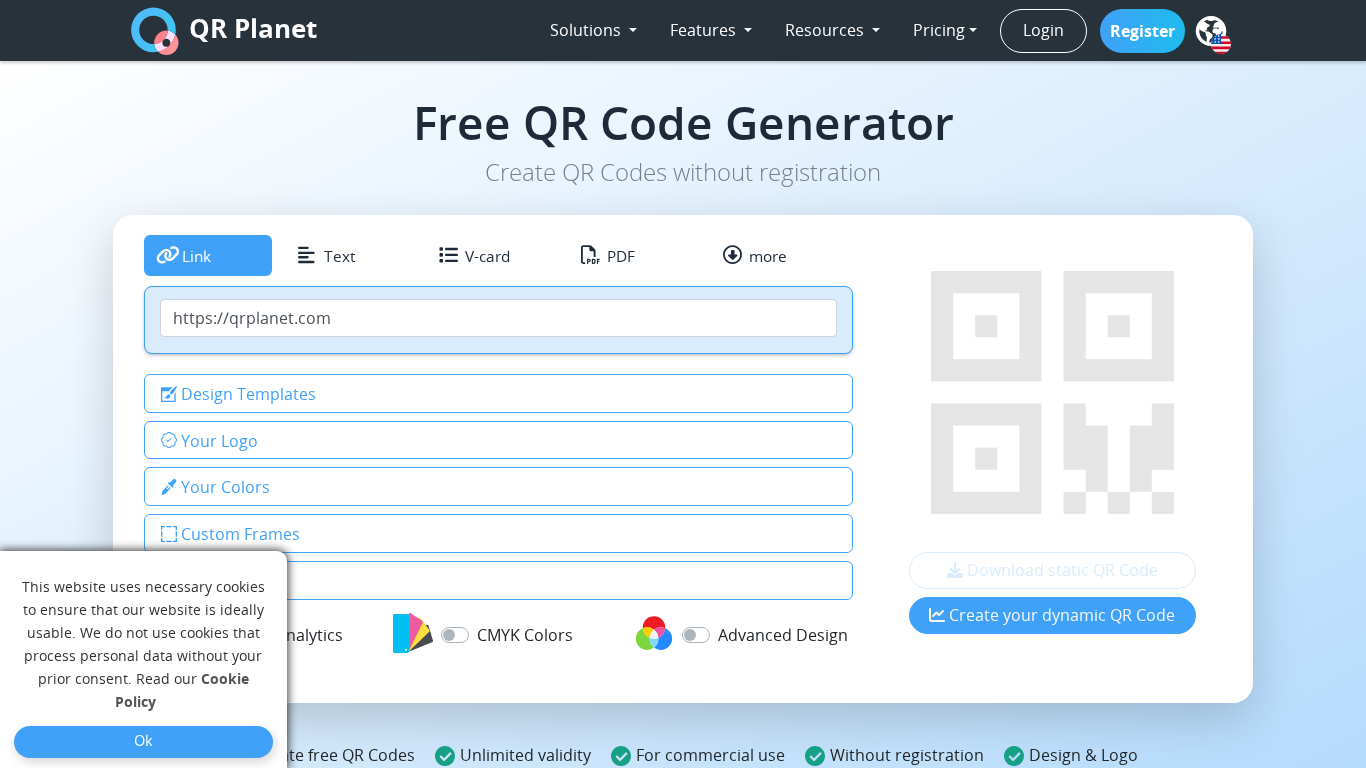Click the Advanced Design RGB circles icon
Screen dimensions: 1366x768
654,634
